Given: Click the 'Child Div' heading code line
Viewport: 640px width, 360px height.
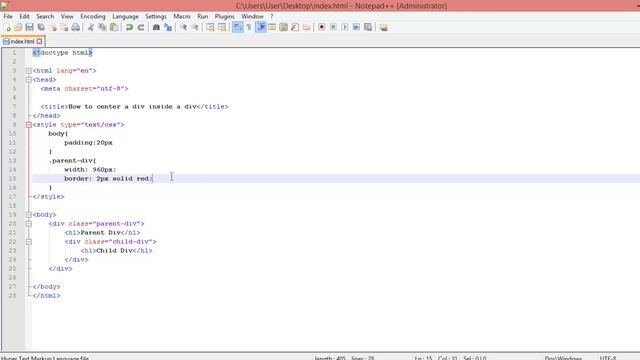Looking at the screenshot, I should [116, 251].
